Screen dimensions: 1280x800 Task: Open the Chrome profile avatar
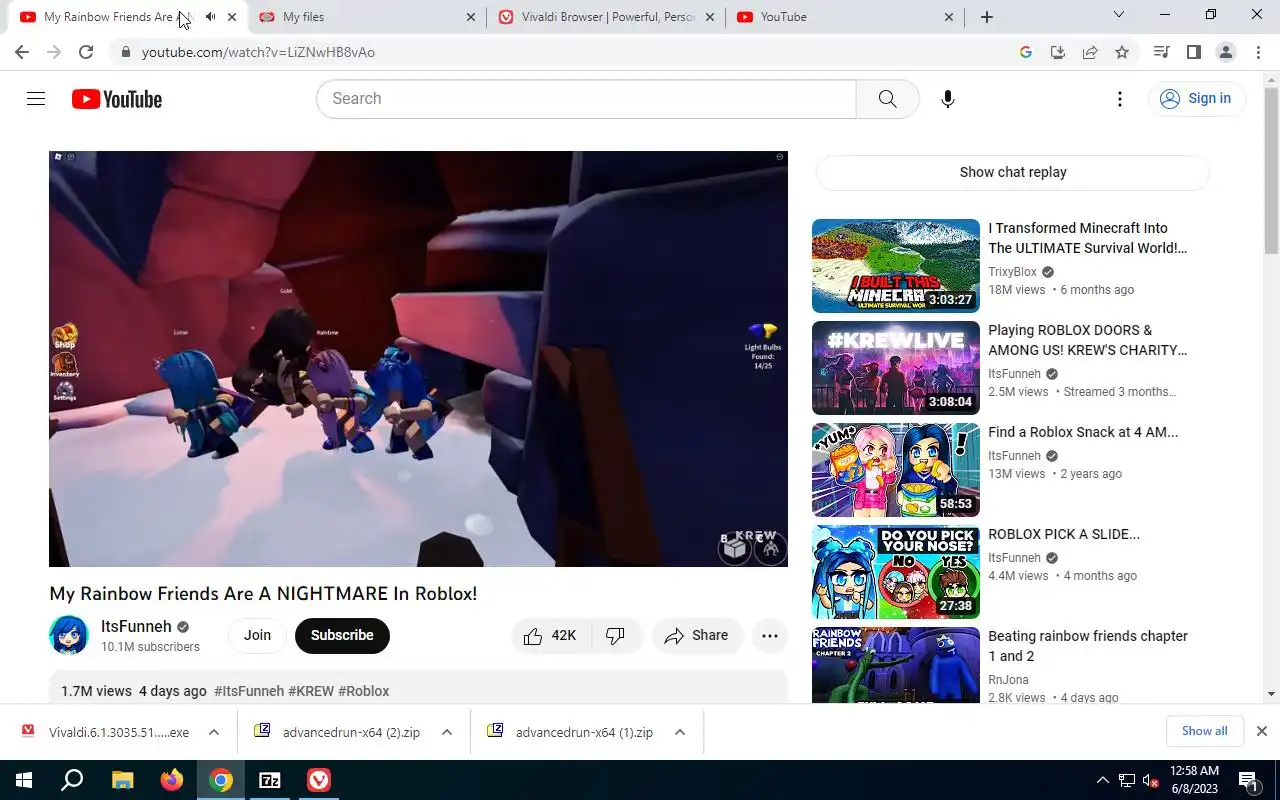(x=1226, y=52)
